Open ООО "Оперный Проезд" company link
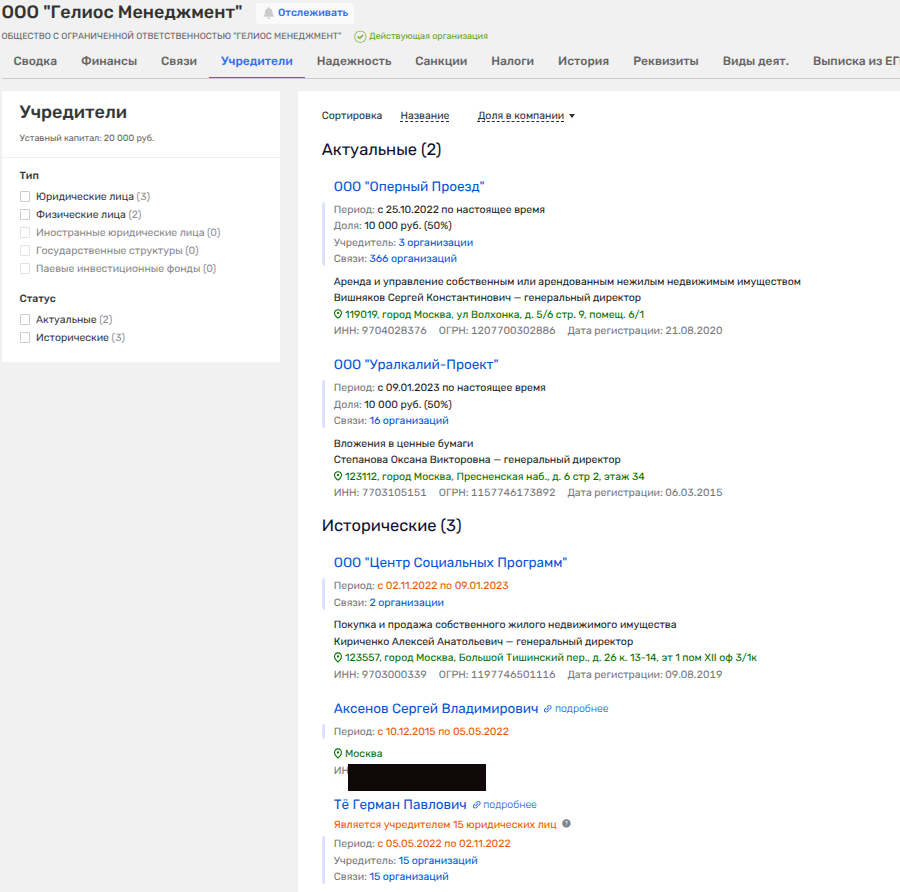900x892 pixels. 409,187
